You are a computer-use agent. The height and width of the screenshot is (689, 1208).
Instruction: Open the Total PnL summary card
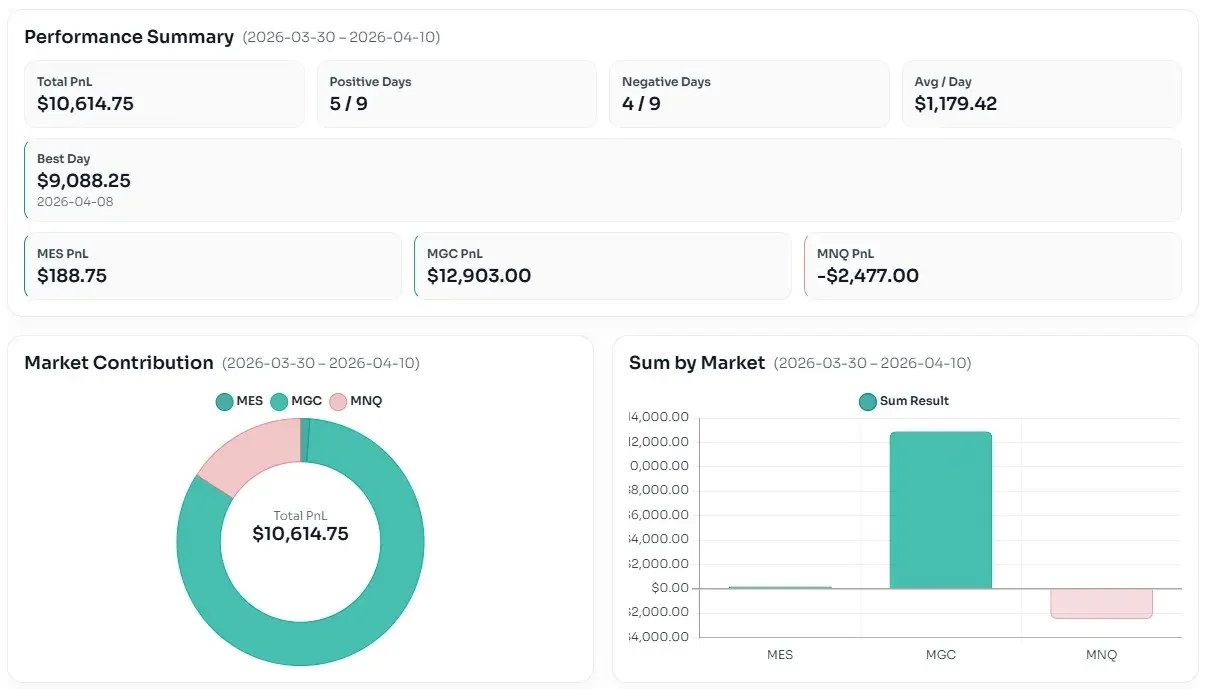point(164,94)
